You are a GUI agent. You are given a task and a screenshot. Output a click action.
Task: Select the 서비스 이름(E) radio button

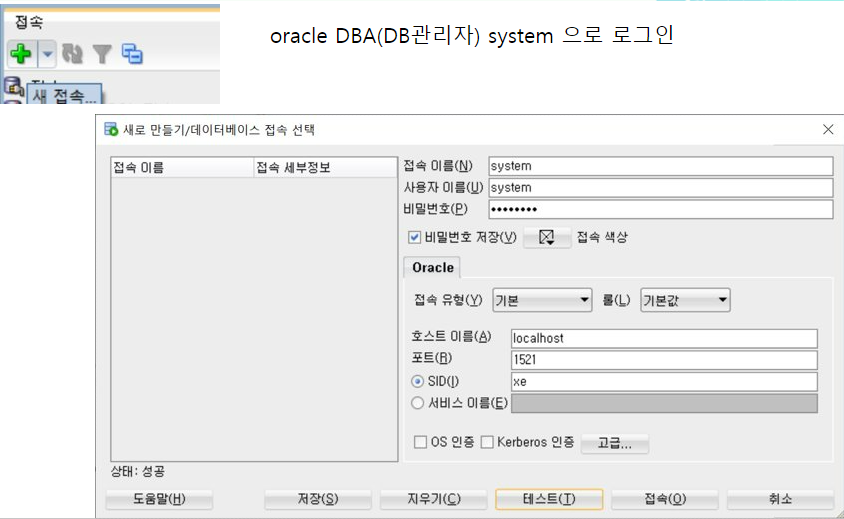pyautogui.click(x=417, y=403)
